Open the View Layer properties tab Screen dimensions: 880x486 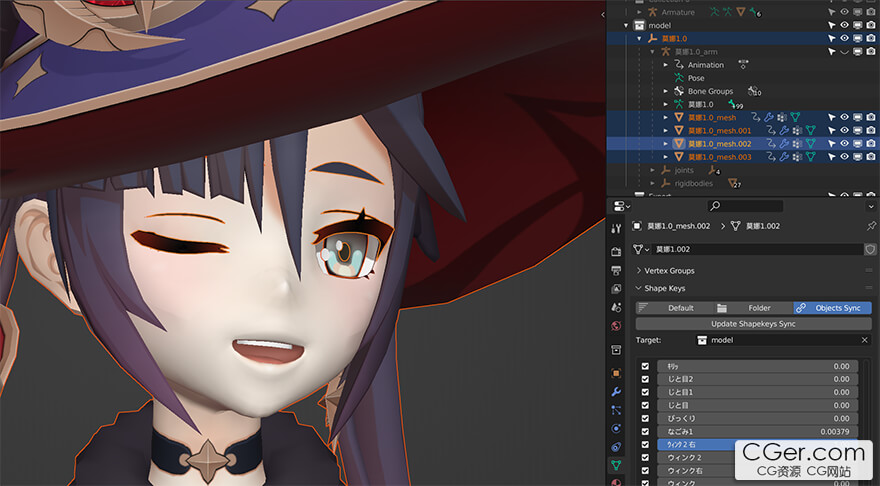tap(616, 288)
